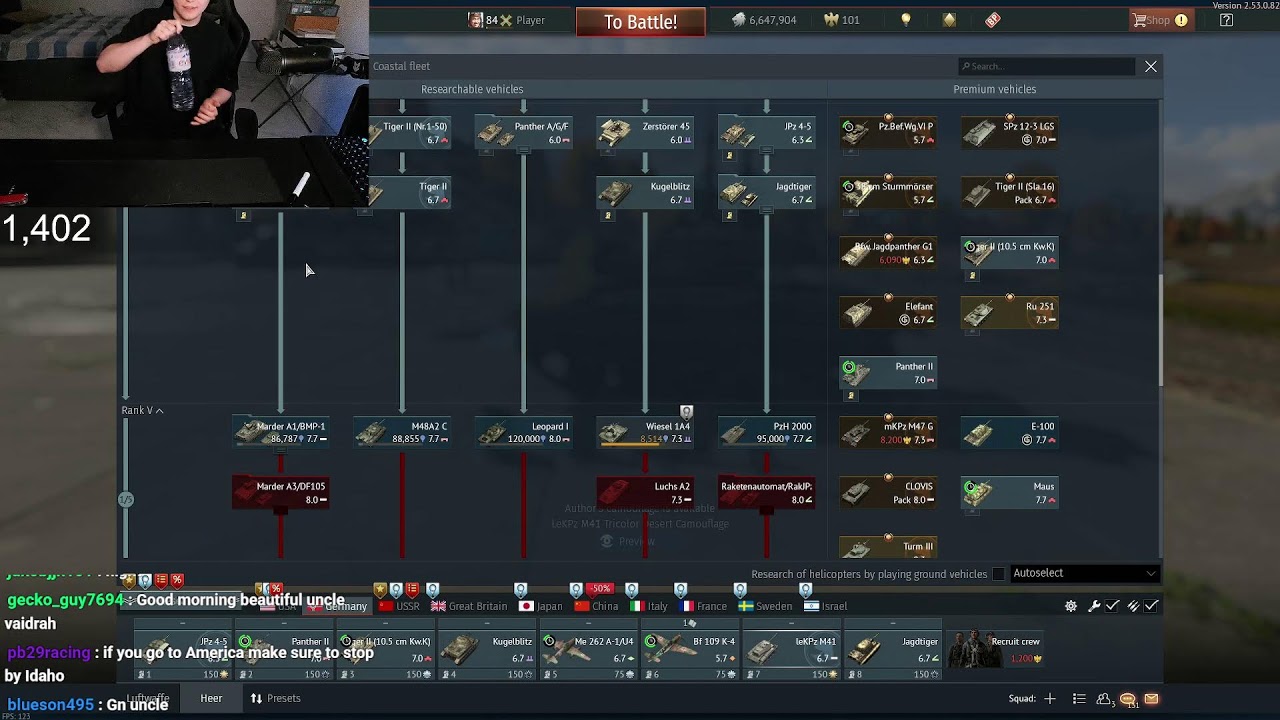Select locked Luchs A2 vehicle

tap(645, 493)
